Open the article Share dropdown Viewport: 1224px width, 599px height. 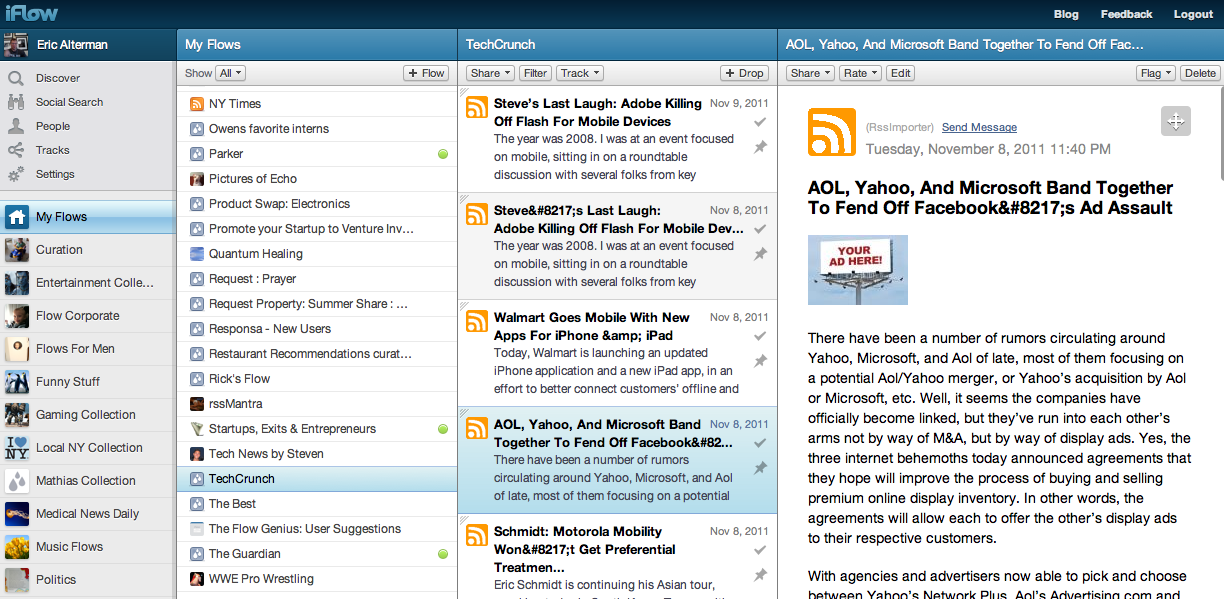point(810,73)
